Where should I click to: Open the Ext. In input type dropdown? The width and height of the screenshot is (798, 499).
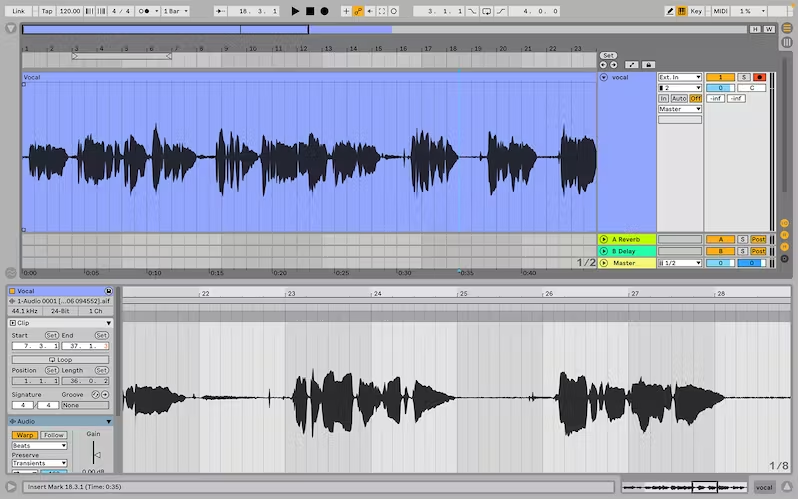(x=680, y=77)
